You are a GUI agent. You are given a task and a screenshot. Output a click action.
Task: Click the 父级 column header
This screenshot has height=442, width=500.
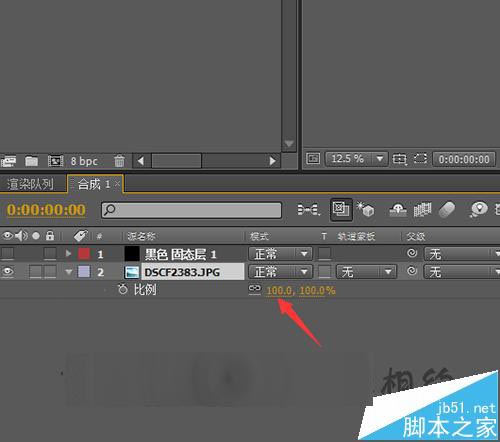point(416,237)
